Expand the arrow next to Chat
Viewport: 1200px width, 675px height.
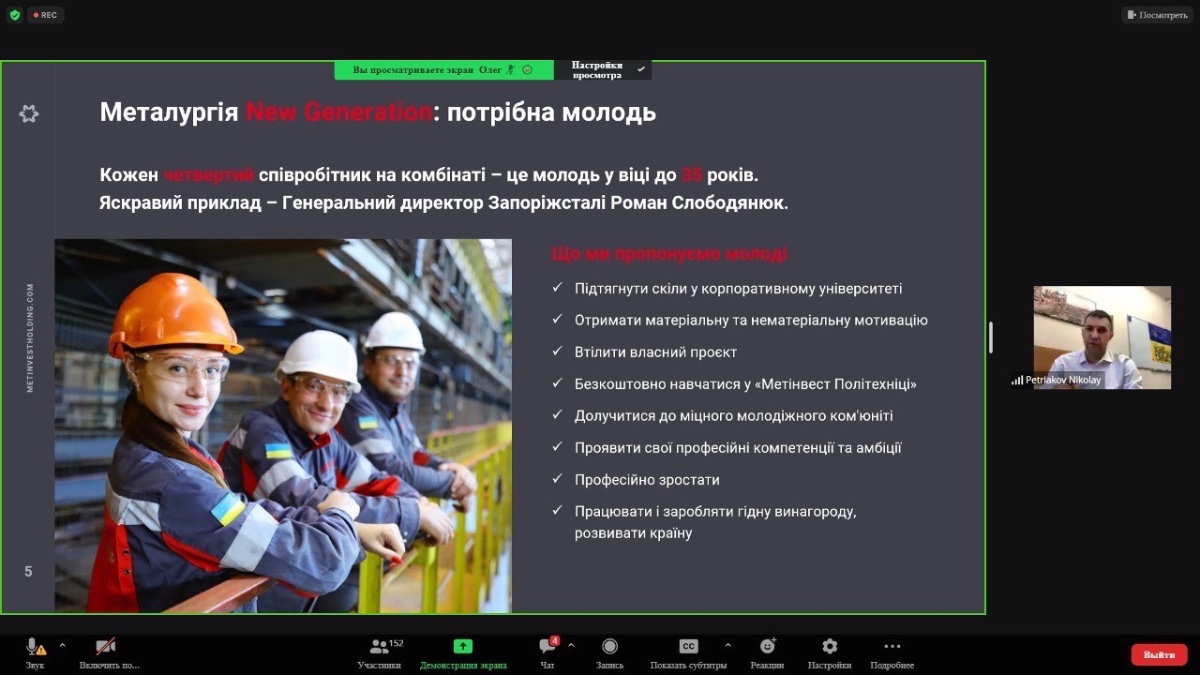(x=571, y=645)
